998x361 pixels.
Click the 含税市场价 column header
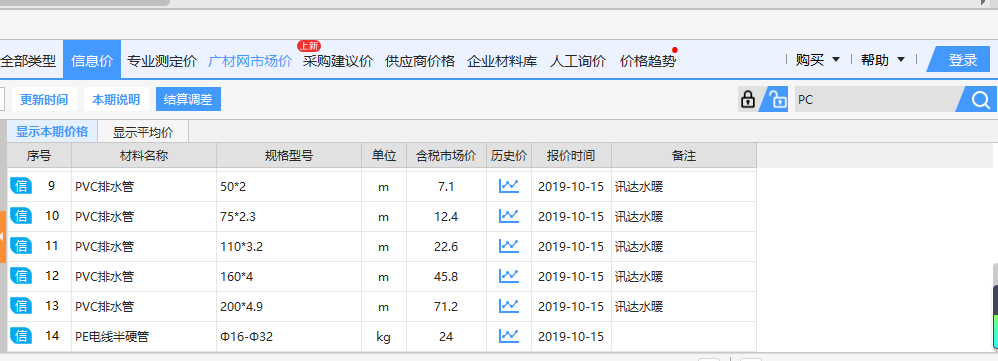[446, 155]
